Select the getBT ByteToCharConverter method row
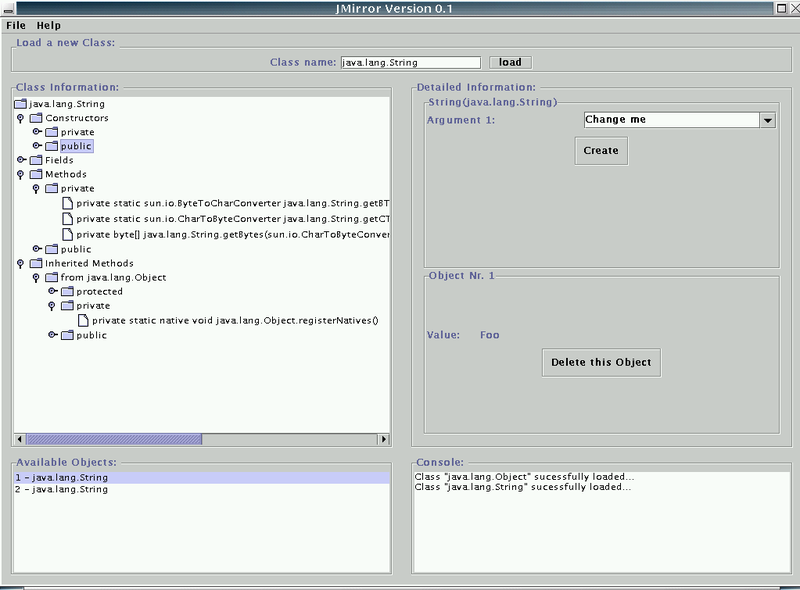This screenshot has height=590, width=800. point(233,203)
